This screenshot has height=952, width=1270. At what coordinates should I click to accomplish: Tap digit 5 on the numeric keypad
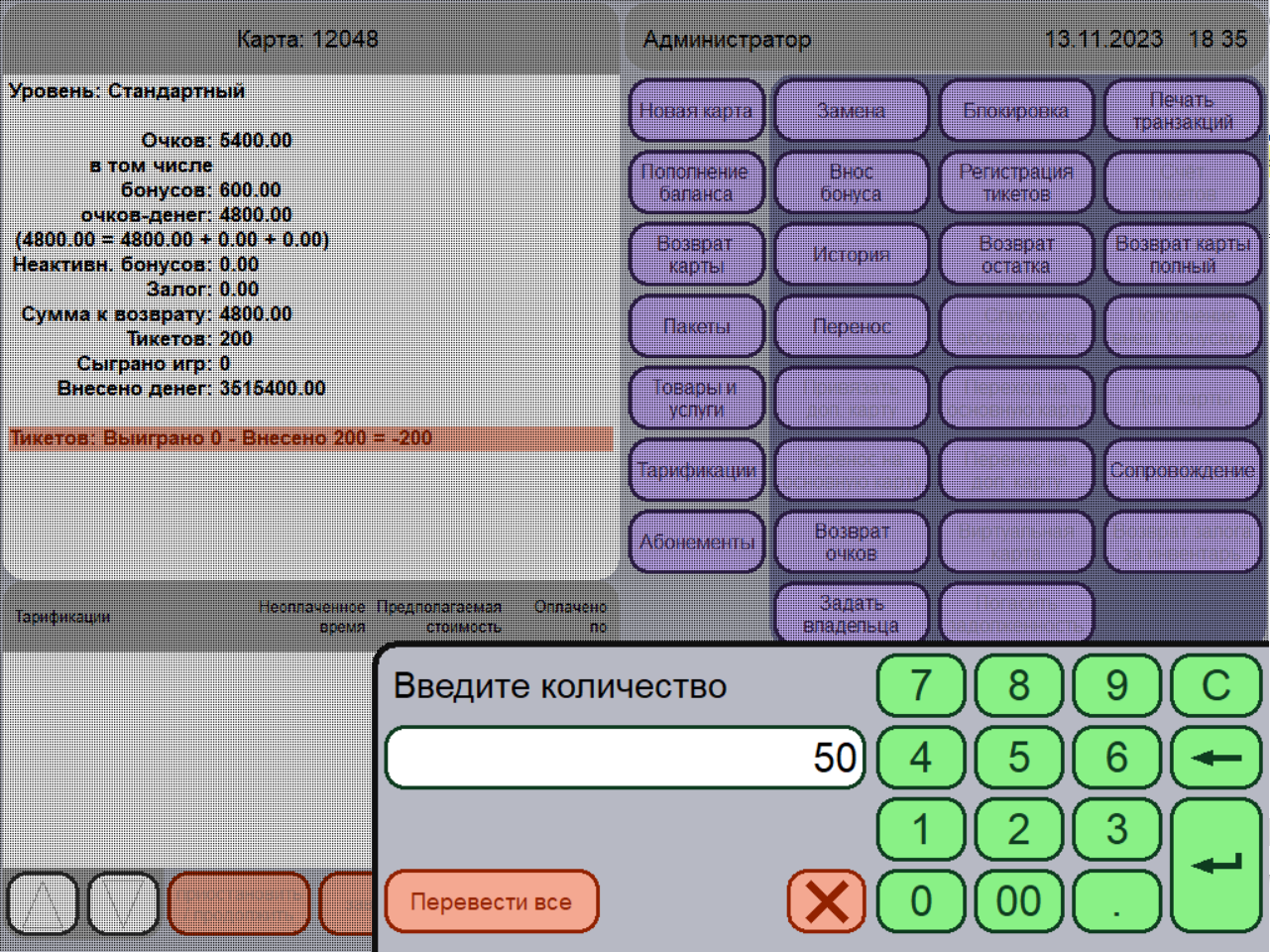click(x=1019, y=758)
